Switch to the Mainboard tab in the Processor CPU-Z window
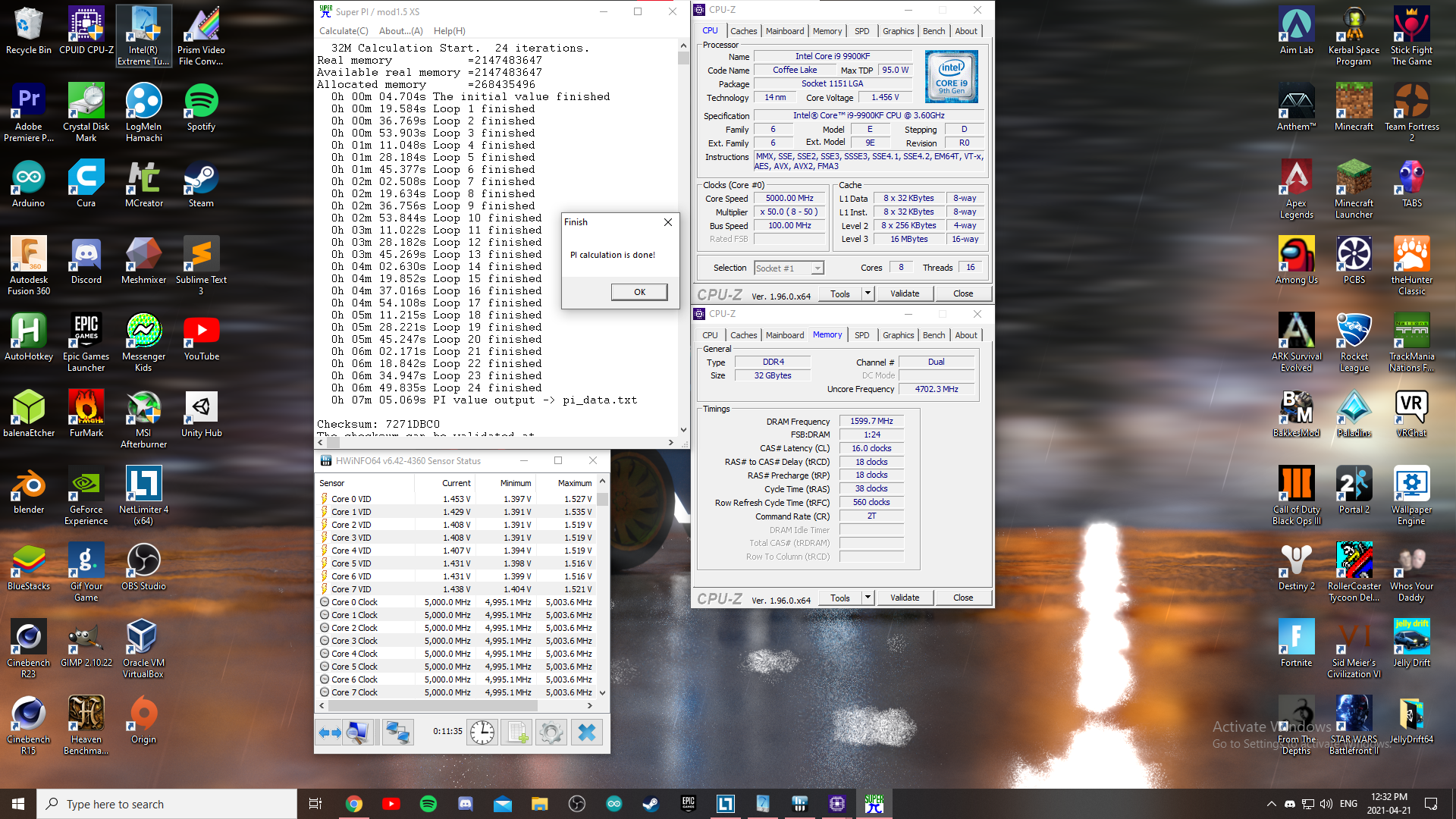The width and height of the screenshot is (1456, 819). pos(785,31)
